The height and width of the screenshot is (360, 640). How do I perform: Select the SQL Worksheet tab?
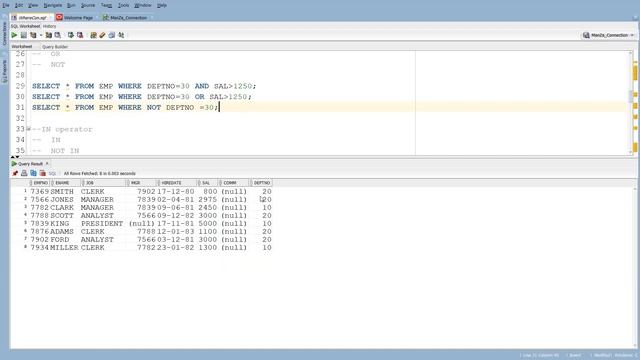click(25, 26)
